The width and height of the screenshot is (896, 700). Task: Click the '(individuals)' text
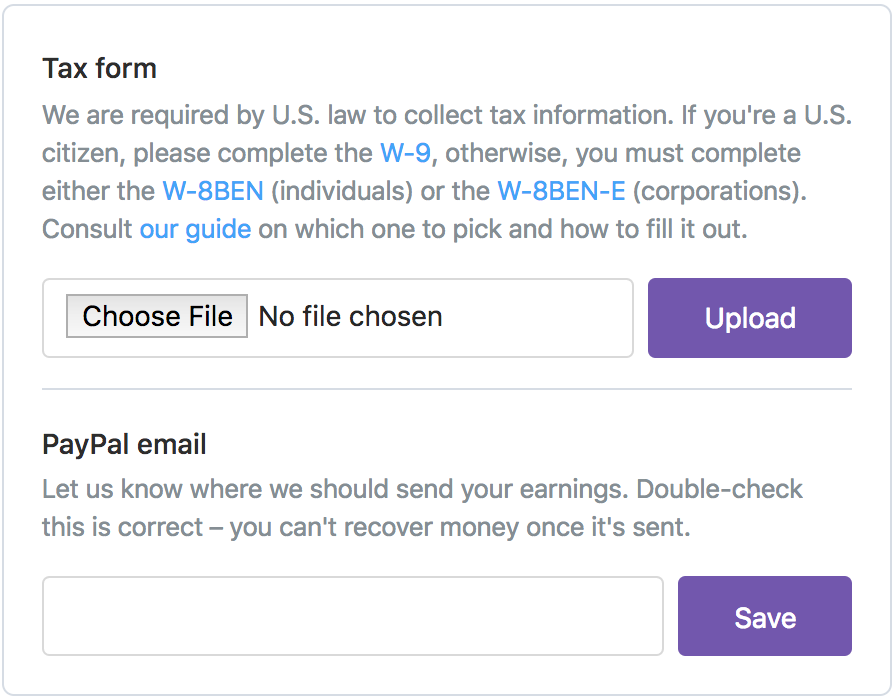[341, 191]
